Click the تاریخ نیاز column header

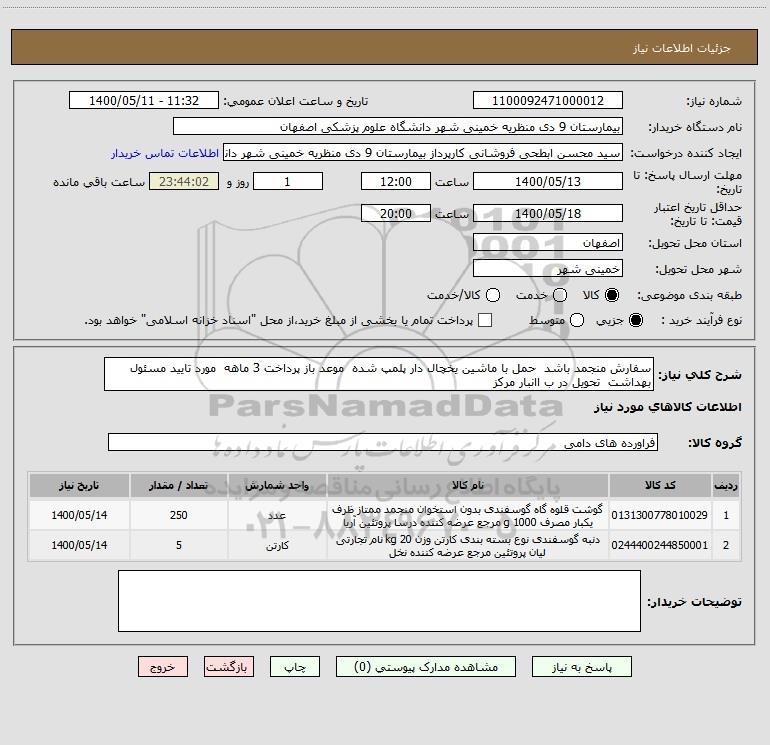tap(79, 485)
